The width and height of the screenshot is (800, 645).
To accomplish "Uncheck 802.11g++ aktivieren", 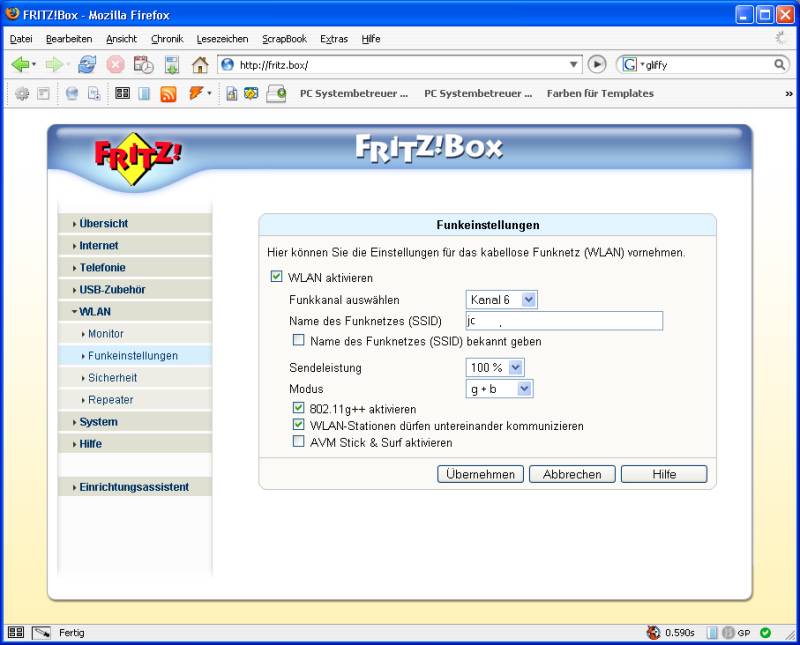I will click(298, 408).
